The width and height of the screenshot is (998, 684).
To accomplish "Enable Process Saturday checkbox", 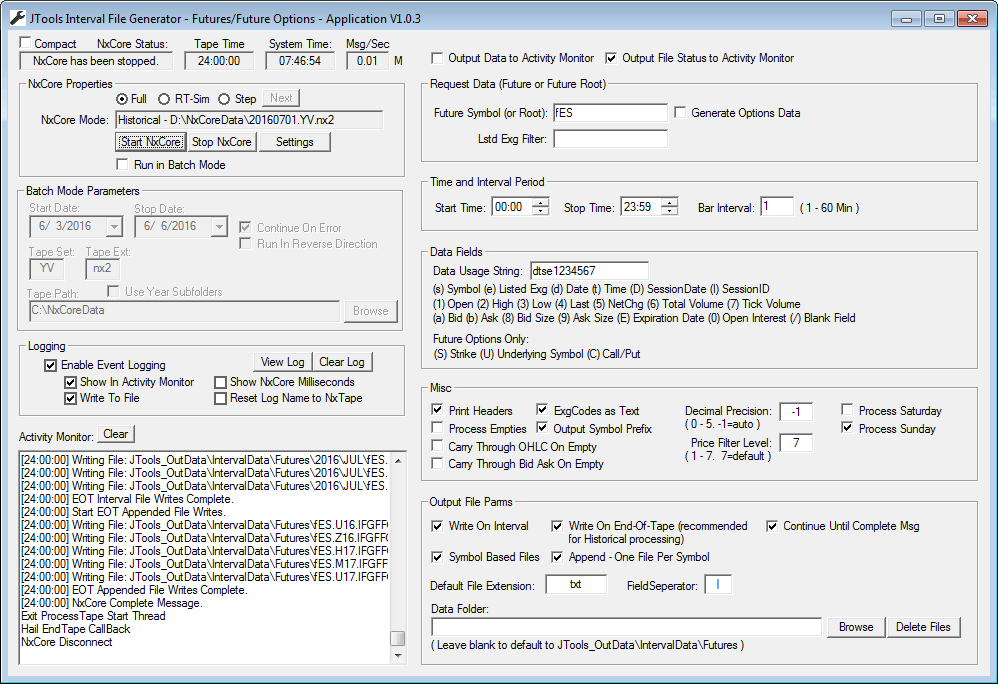I will 847,410.
